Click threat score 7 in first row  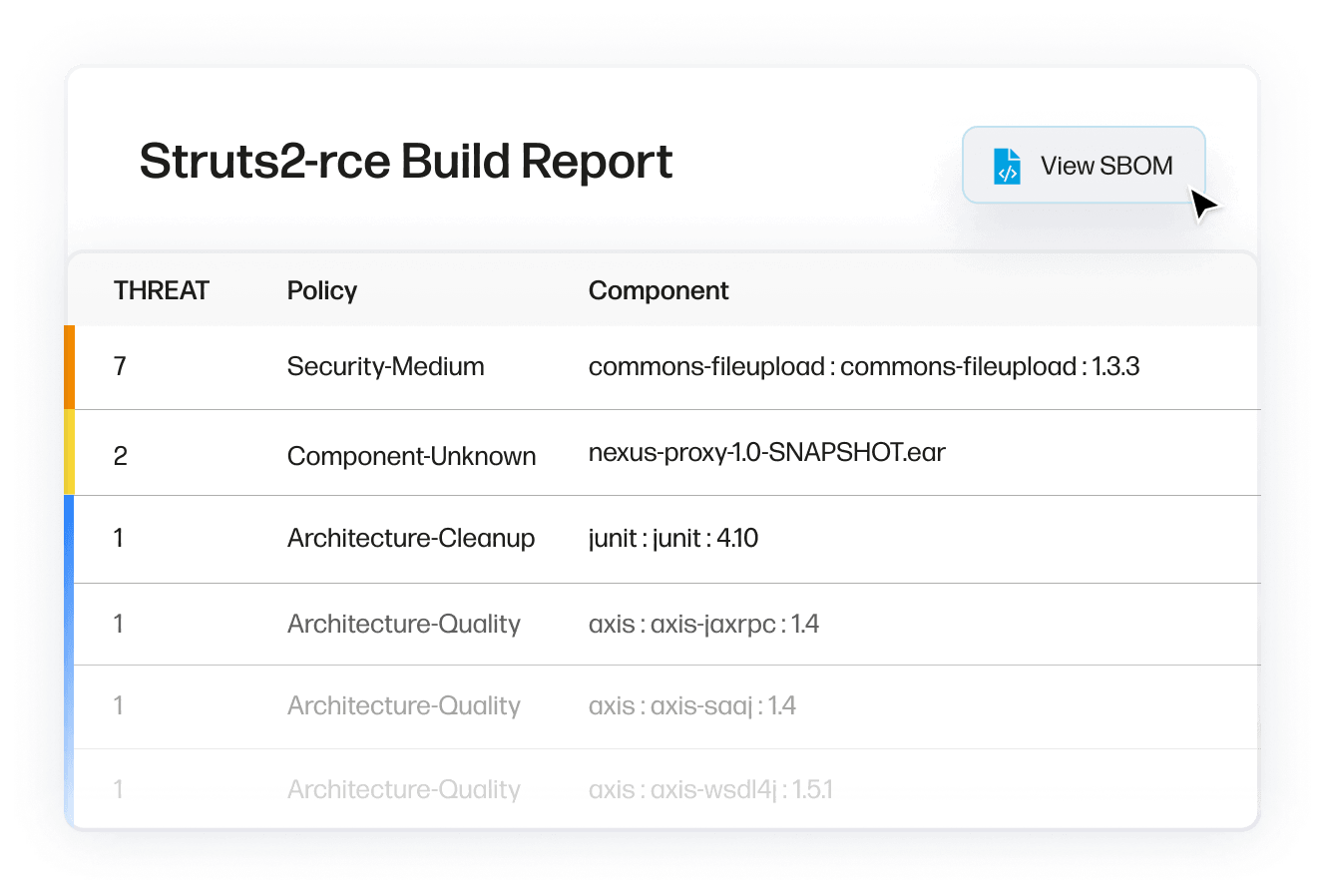[121, 367]
